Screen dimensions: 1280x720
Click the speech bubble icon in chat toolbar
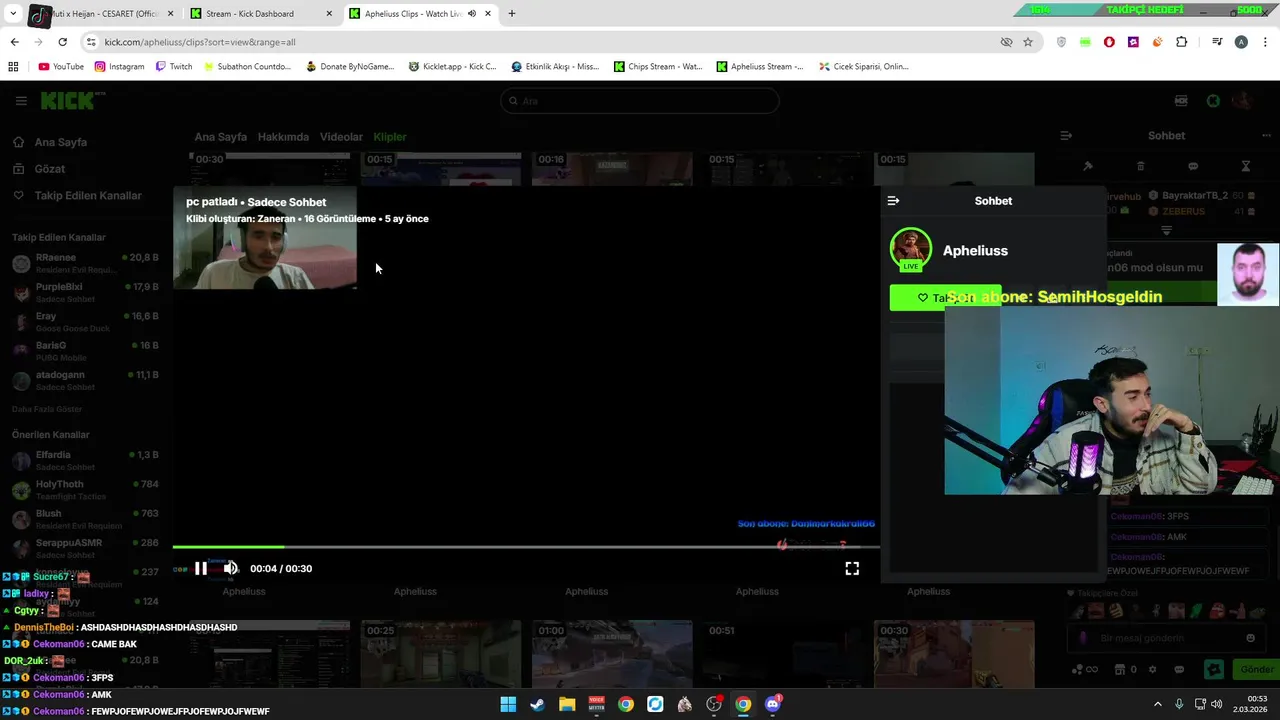[x=1193, y=166]
